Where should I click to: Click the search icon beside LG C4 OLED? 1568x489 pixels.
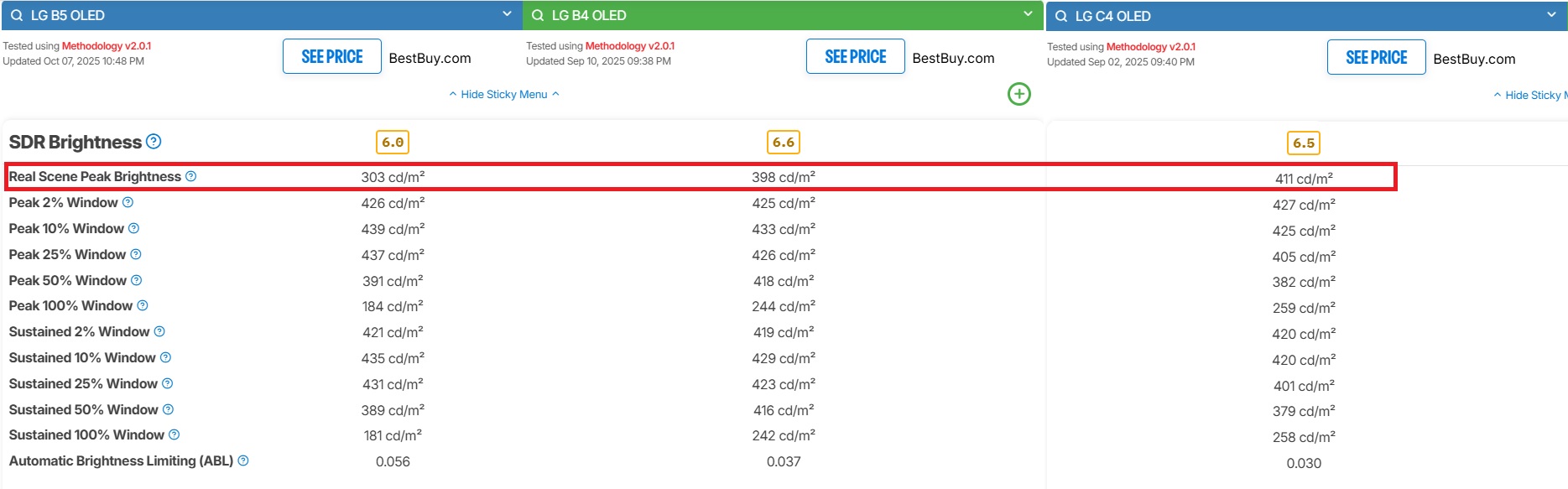(x=1061, y=16)
